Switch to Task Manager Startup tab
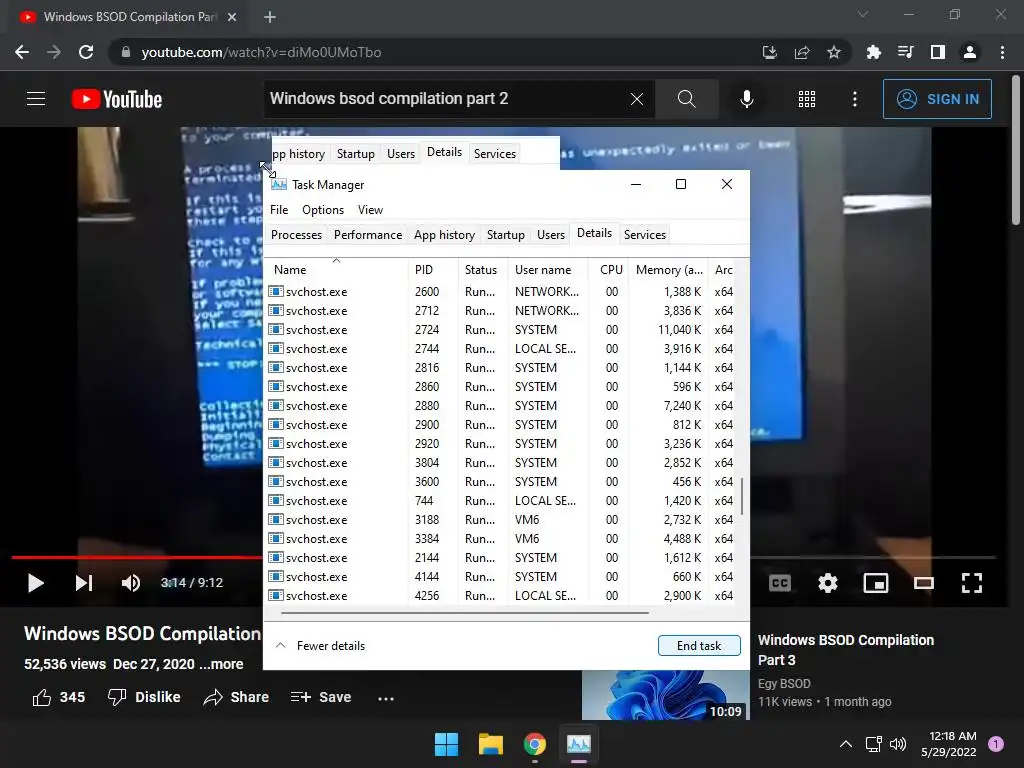1024x768 pixels. point(505,234)
